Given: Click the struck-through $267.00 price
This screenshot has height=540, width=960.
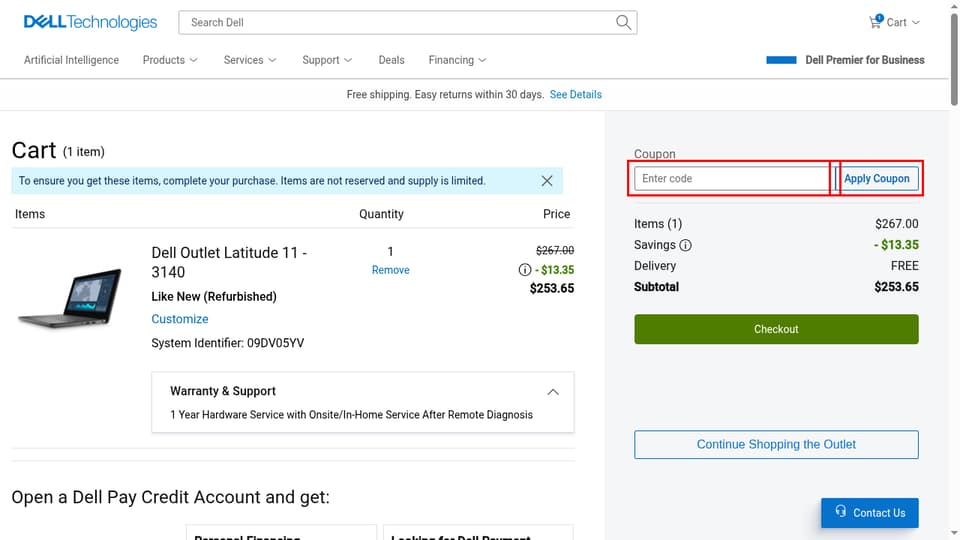Looking at the screenshot, I should pos(555,250).
